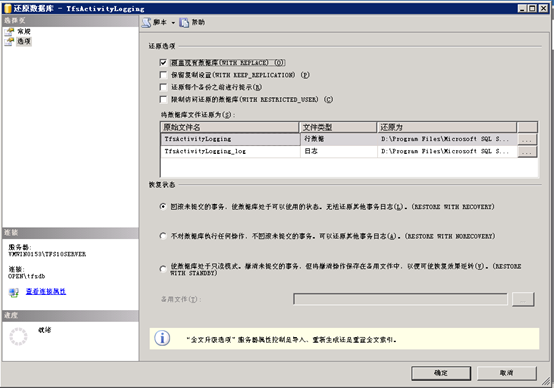Click the General page icon

(x=9, y=31)
